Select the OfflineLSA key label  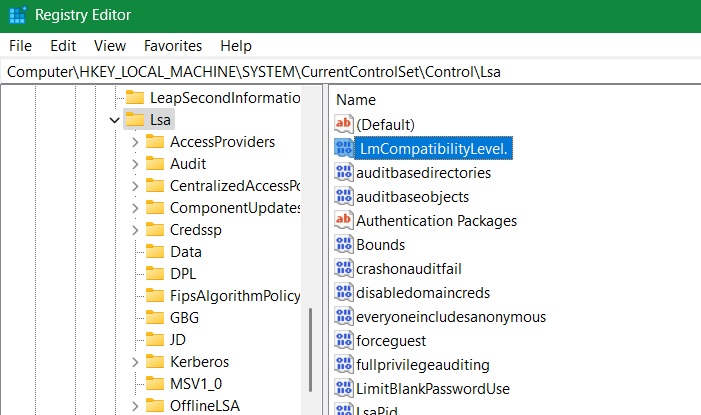pyautogui.click(x=205, y=406)
